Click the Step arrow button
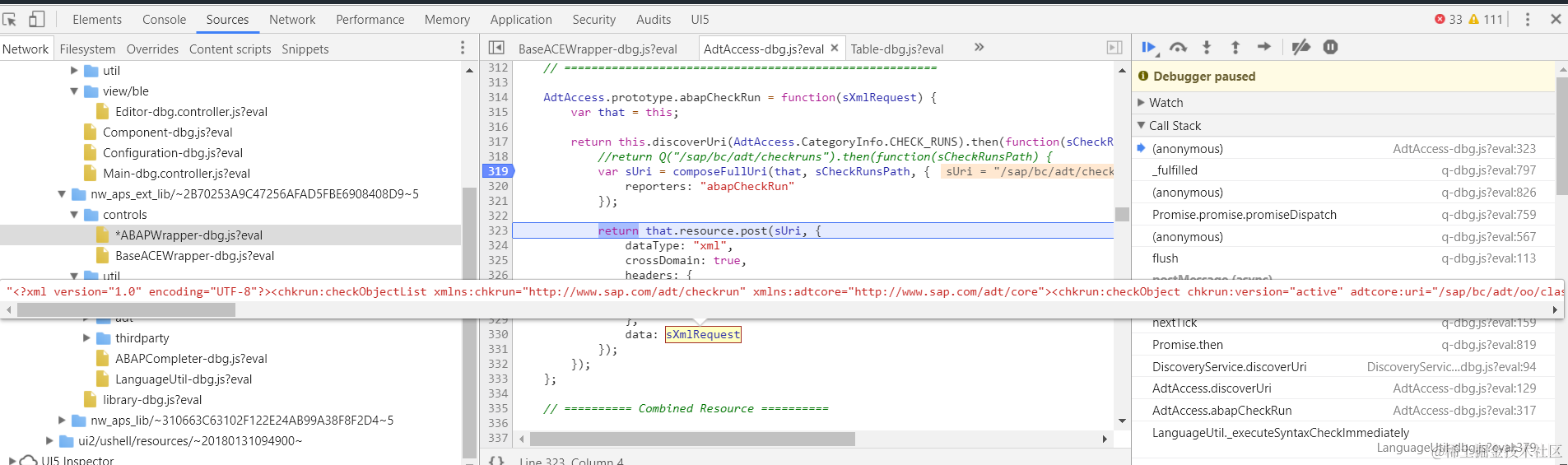This screenshot has width=1568, height=465. click(x=1264, y=47)
